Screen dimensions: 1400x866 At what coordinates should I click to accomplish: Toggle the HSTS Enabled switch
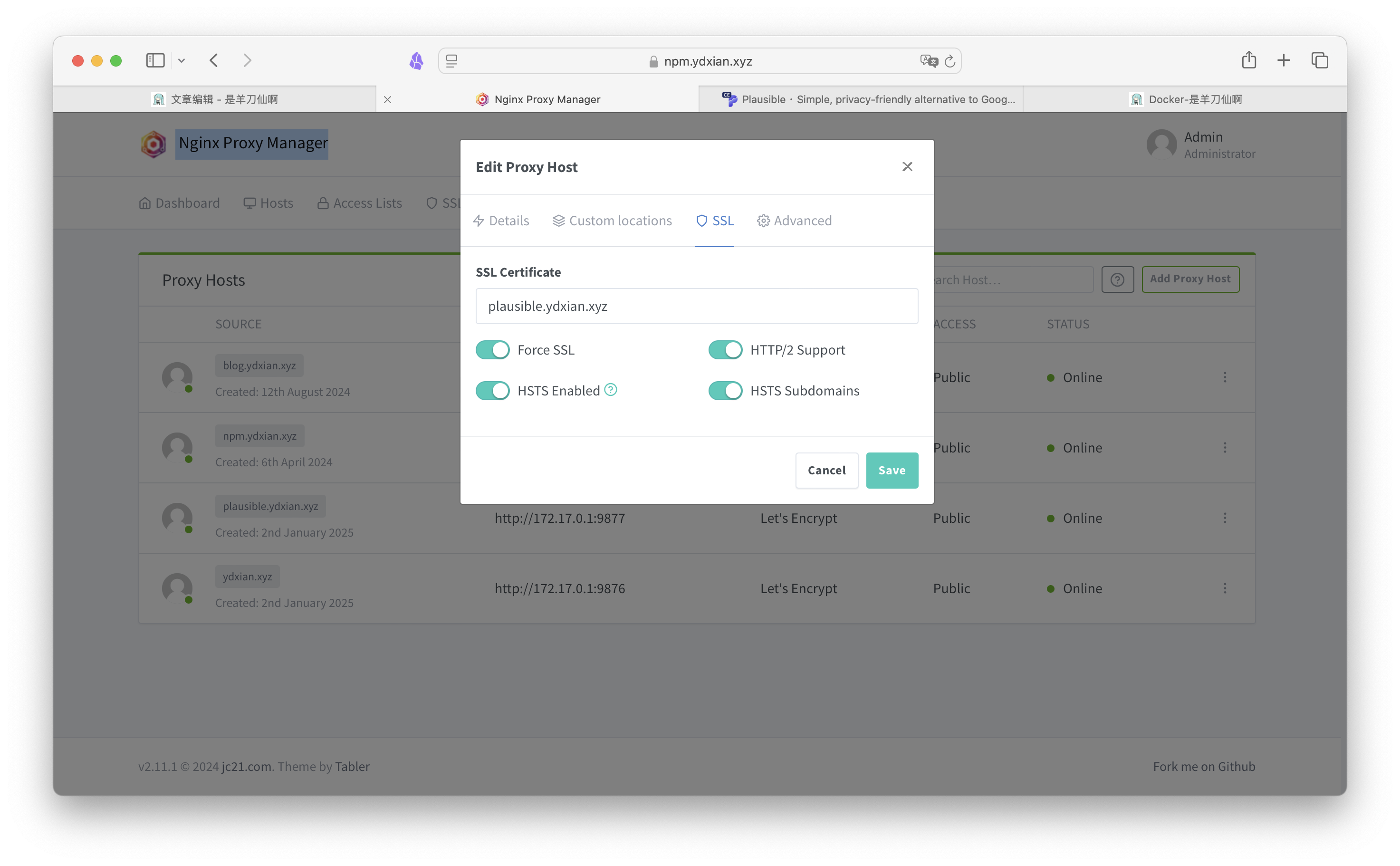[492, 391]
